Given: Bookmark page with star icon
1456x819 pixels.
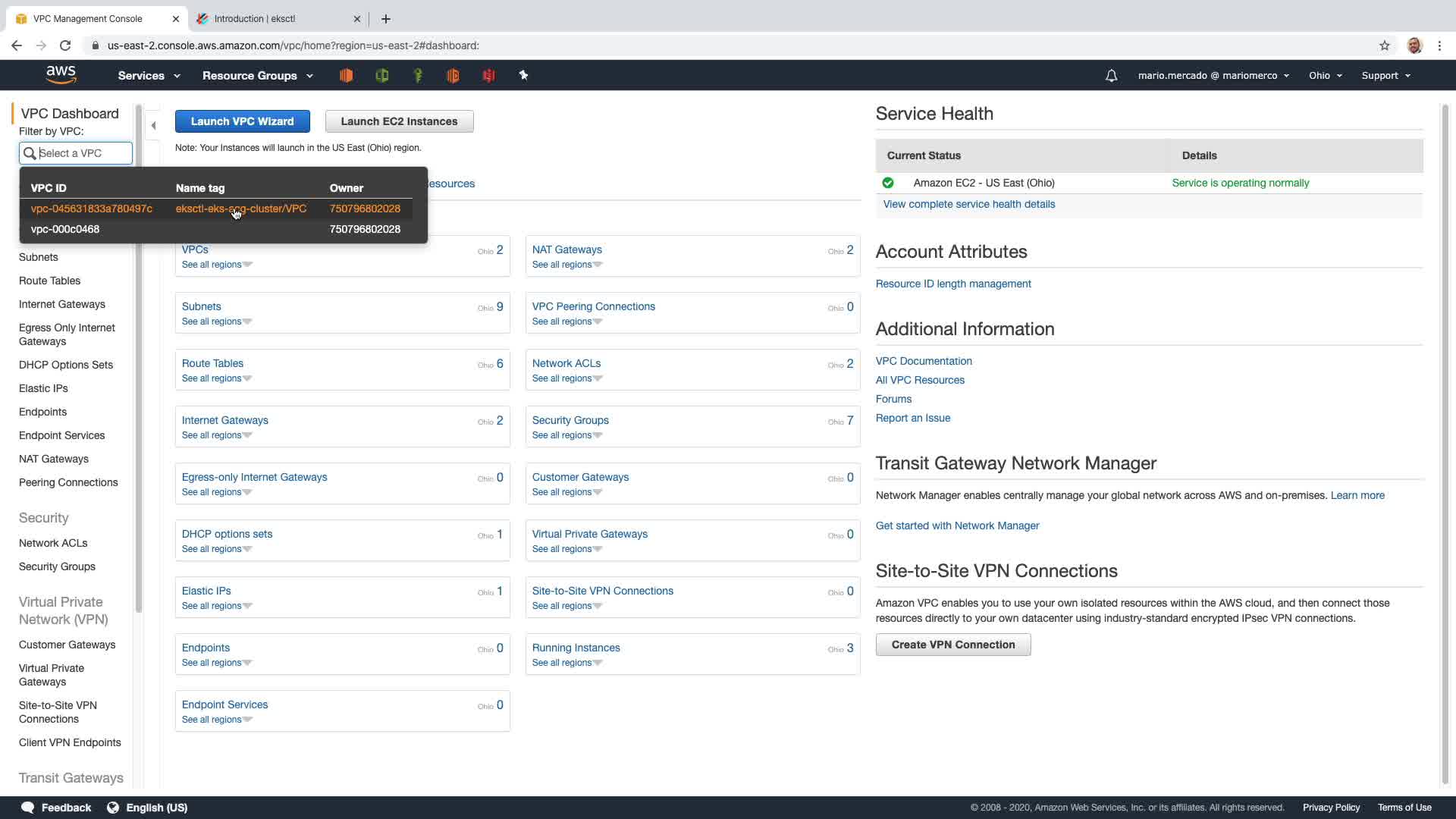Looking at the screenshot, I should (x=1385, y=45).
